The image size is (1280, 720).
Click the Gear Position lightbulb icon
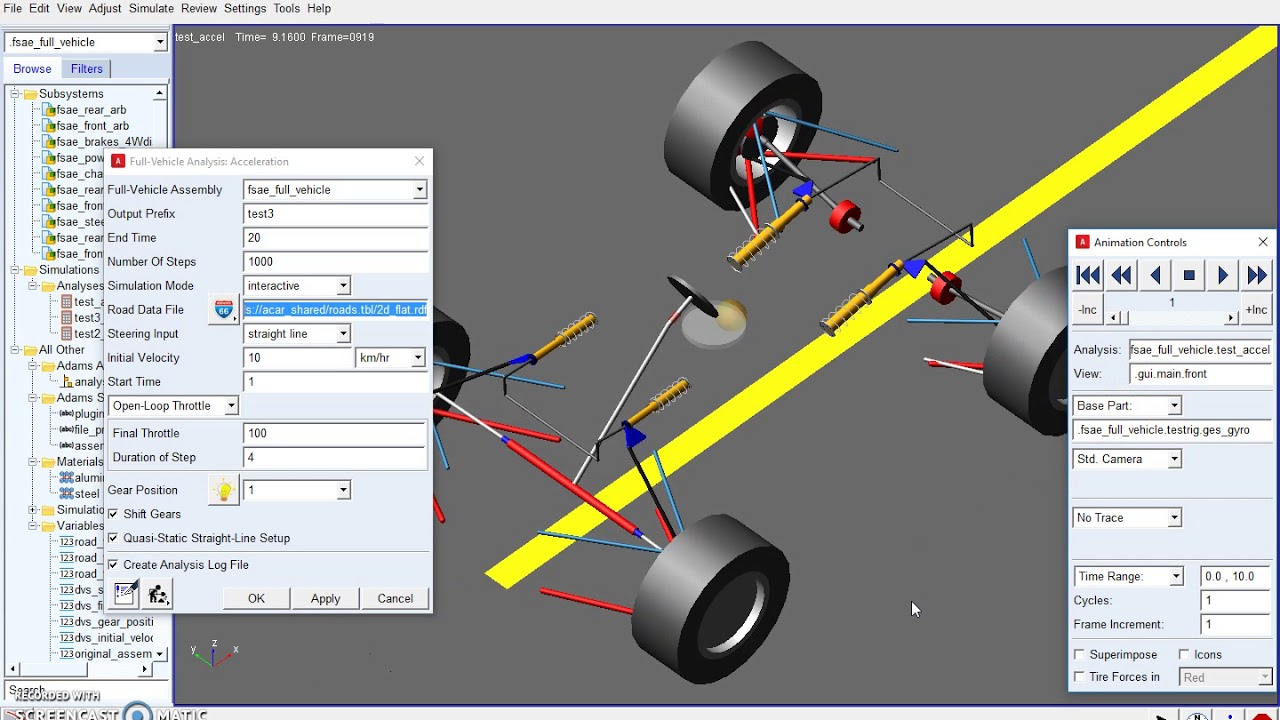tap(224, 490)
